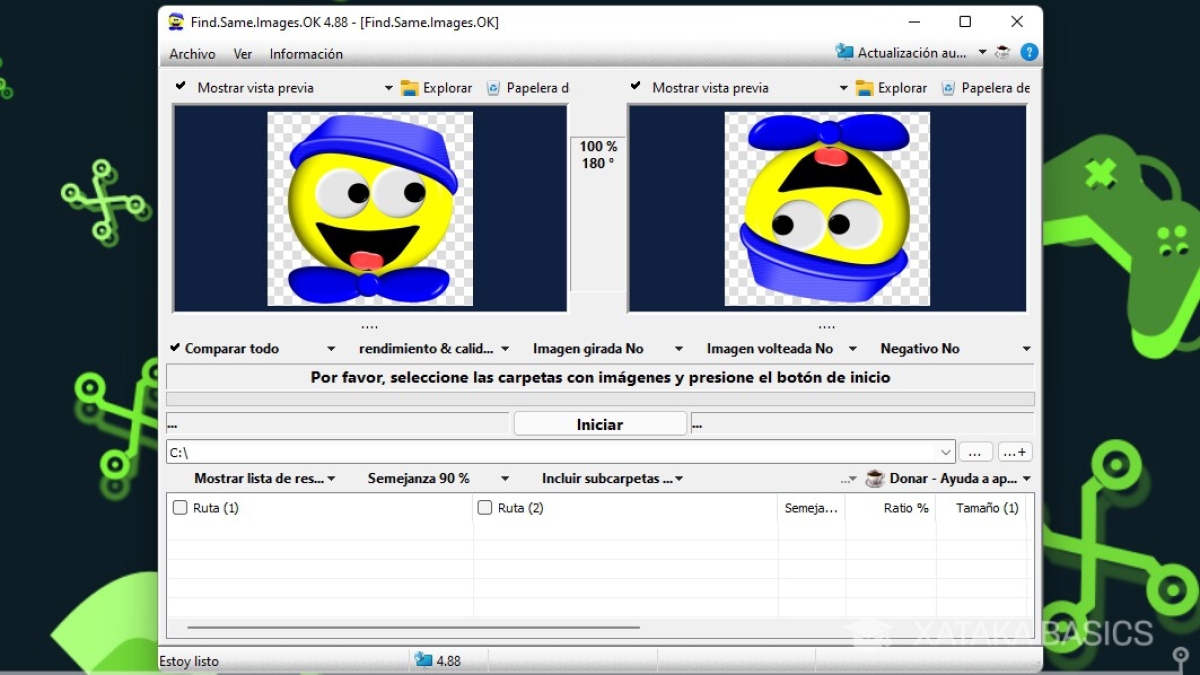Click the Explorar folder icon above left preview
Screen dimensions: 1200x675
point(409,88)
